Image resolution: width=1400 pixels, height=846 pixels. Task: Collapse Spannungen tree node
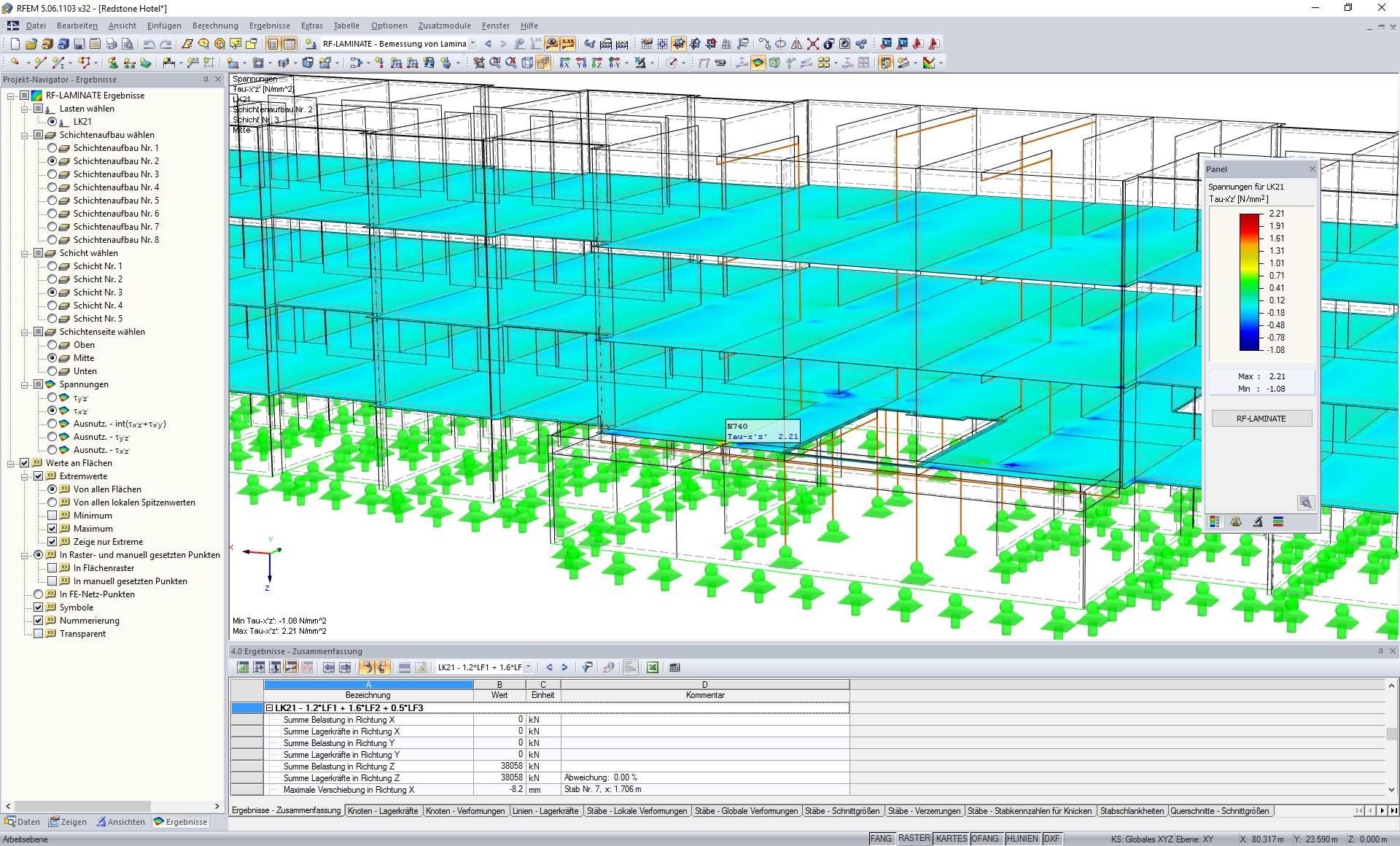coord(25,384)
